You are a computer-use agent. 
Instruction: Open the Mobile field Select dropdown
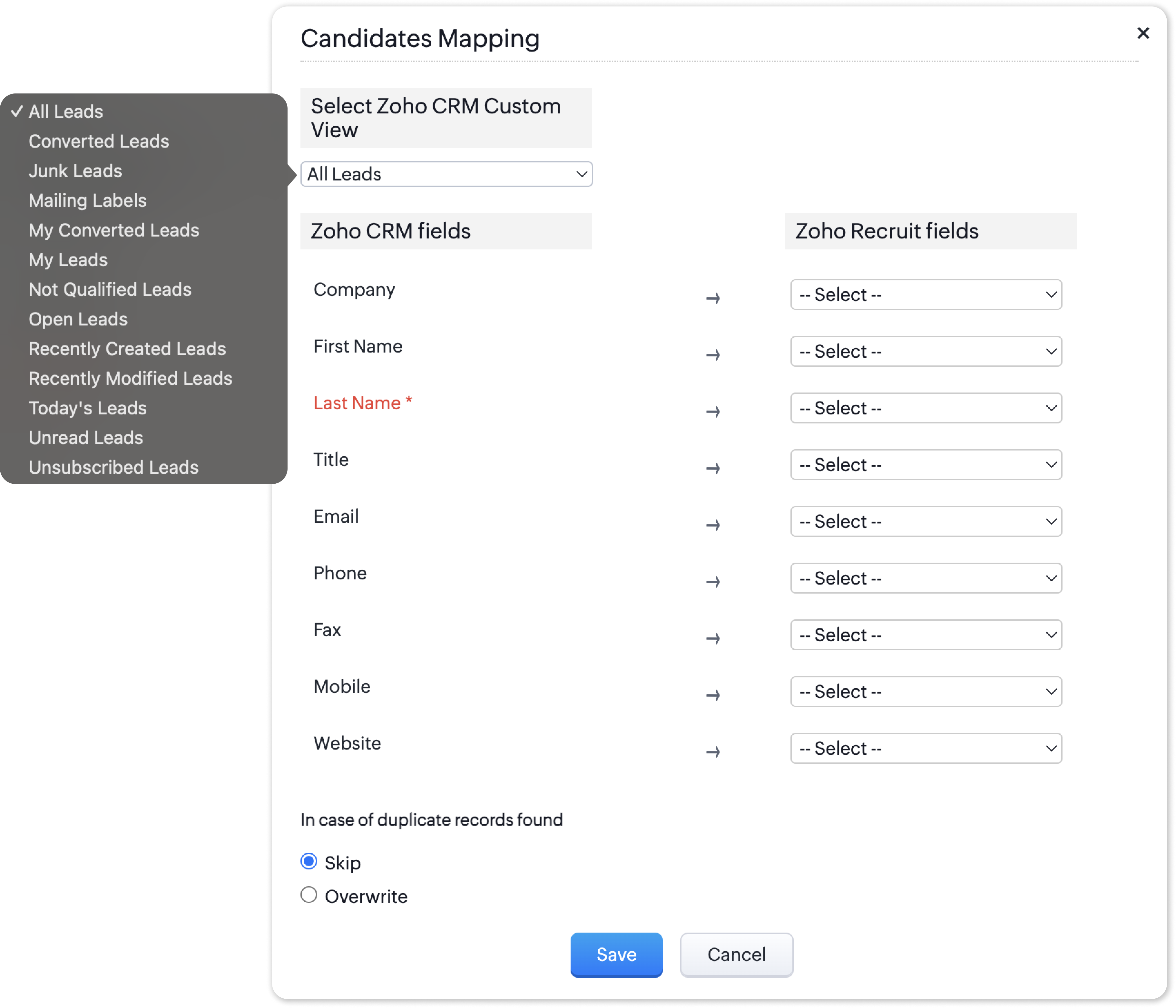[926, 692]
